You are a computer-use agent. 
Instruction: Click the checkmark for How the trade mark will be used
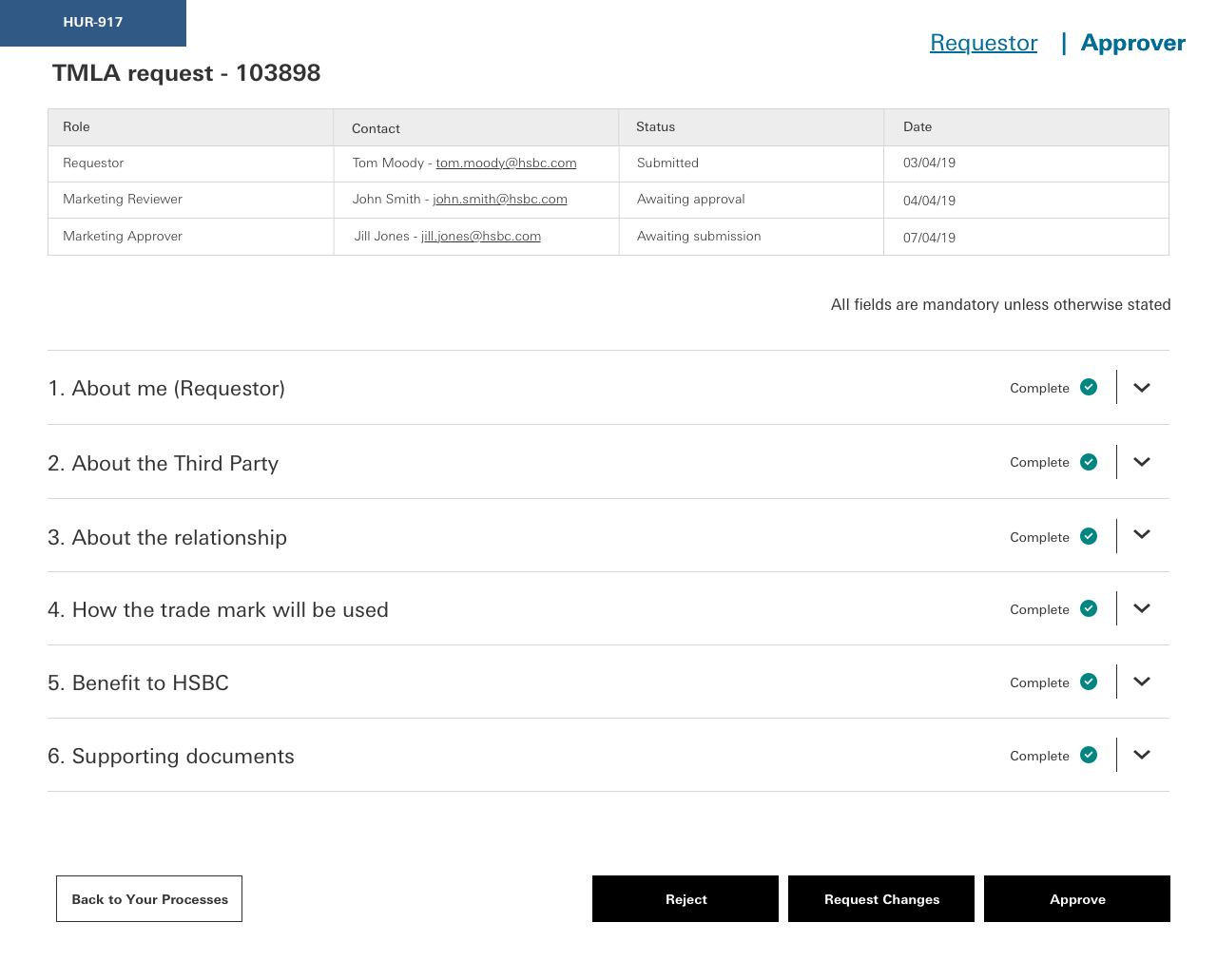pos(1089,608)
